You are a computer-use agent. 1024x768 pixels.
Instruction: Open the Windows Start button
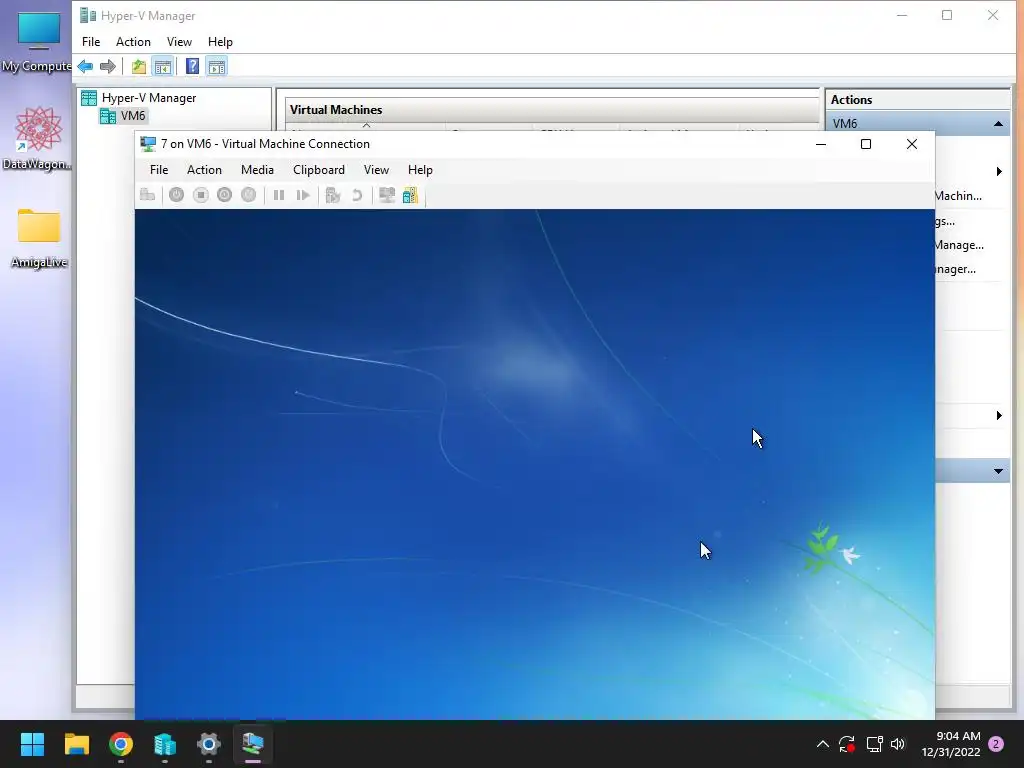tap(32, 744)
